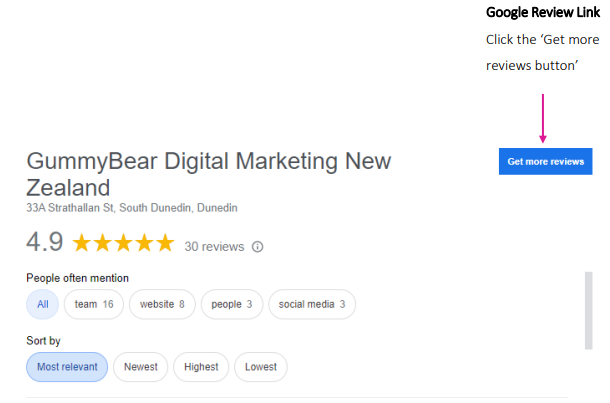Sort reviews by Lowest rating
This screenshot has width=610, height=403.
pos(261,367)
